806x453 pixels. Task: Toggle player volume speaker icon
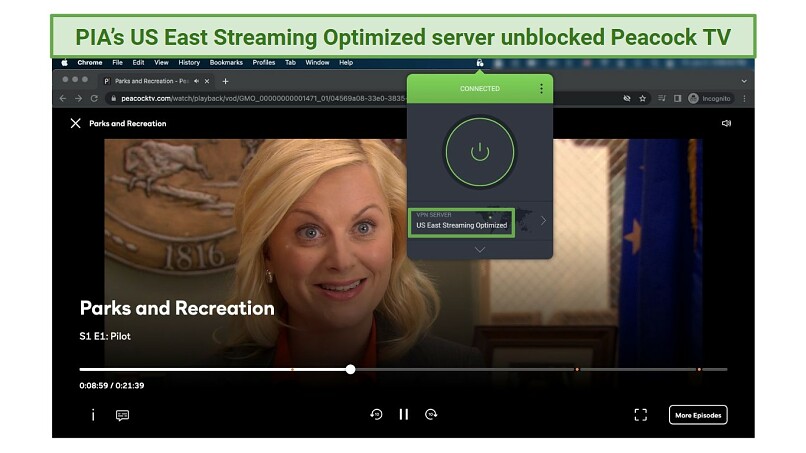point(726,123)
